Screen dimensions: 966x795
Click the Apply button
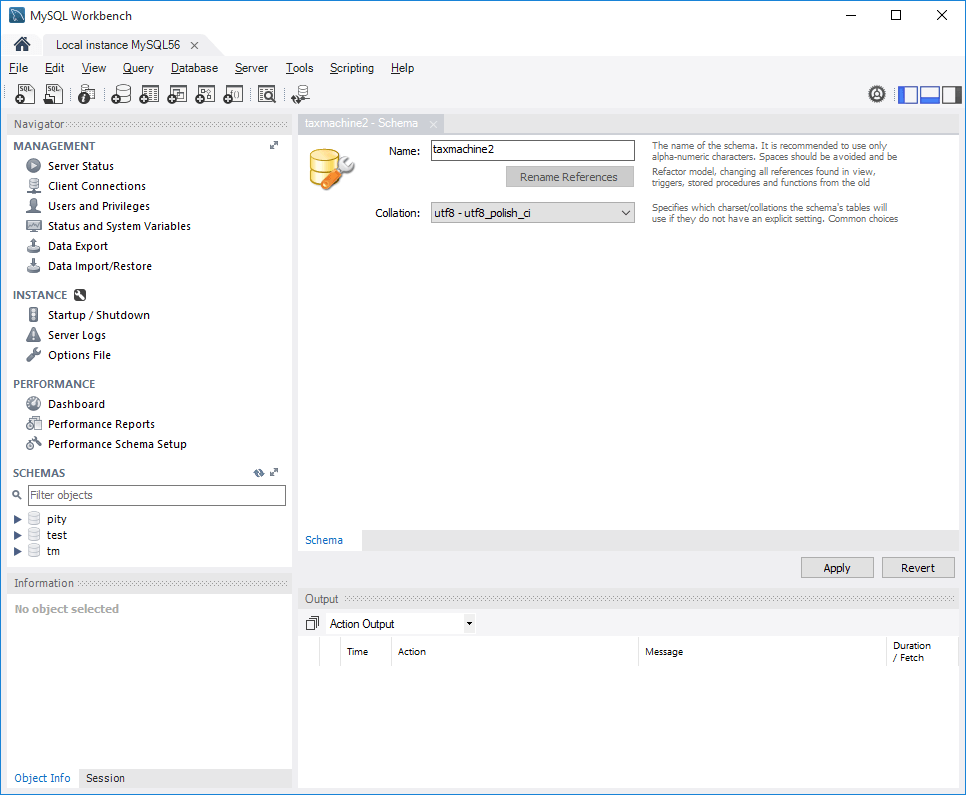click(x=836, y=567)
